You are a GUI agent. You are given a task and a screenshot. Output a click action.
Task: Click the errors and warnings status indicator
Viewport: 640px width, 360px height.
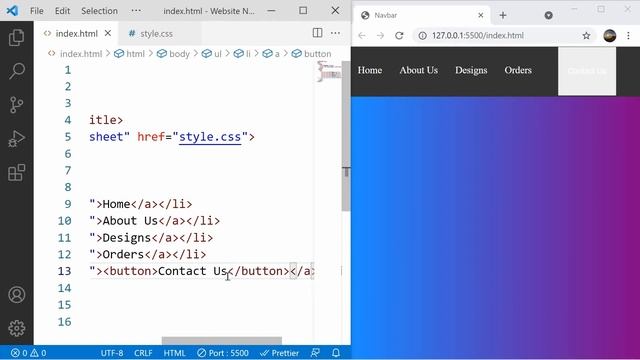point(29,353)
